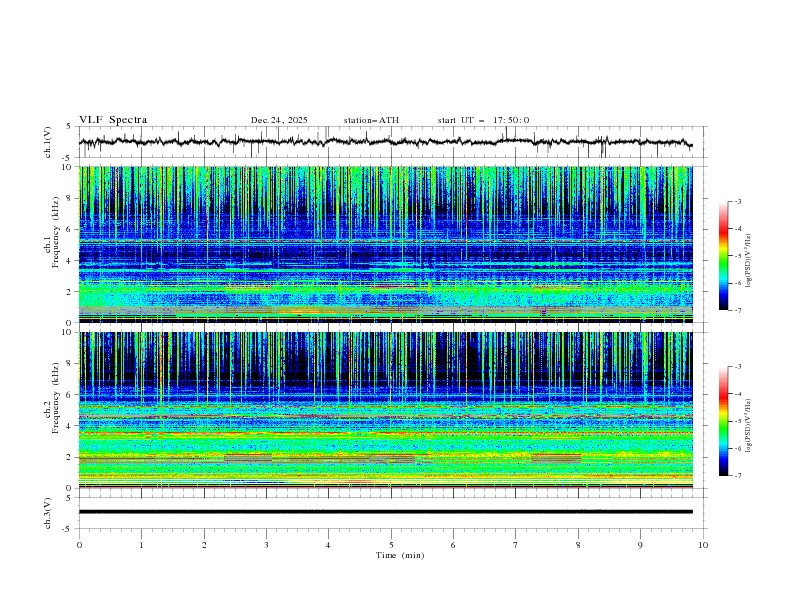Click the ch.2 colorbar "-4" tick label

tap(738, 394)
